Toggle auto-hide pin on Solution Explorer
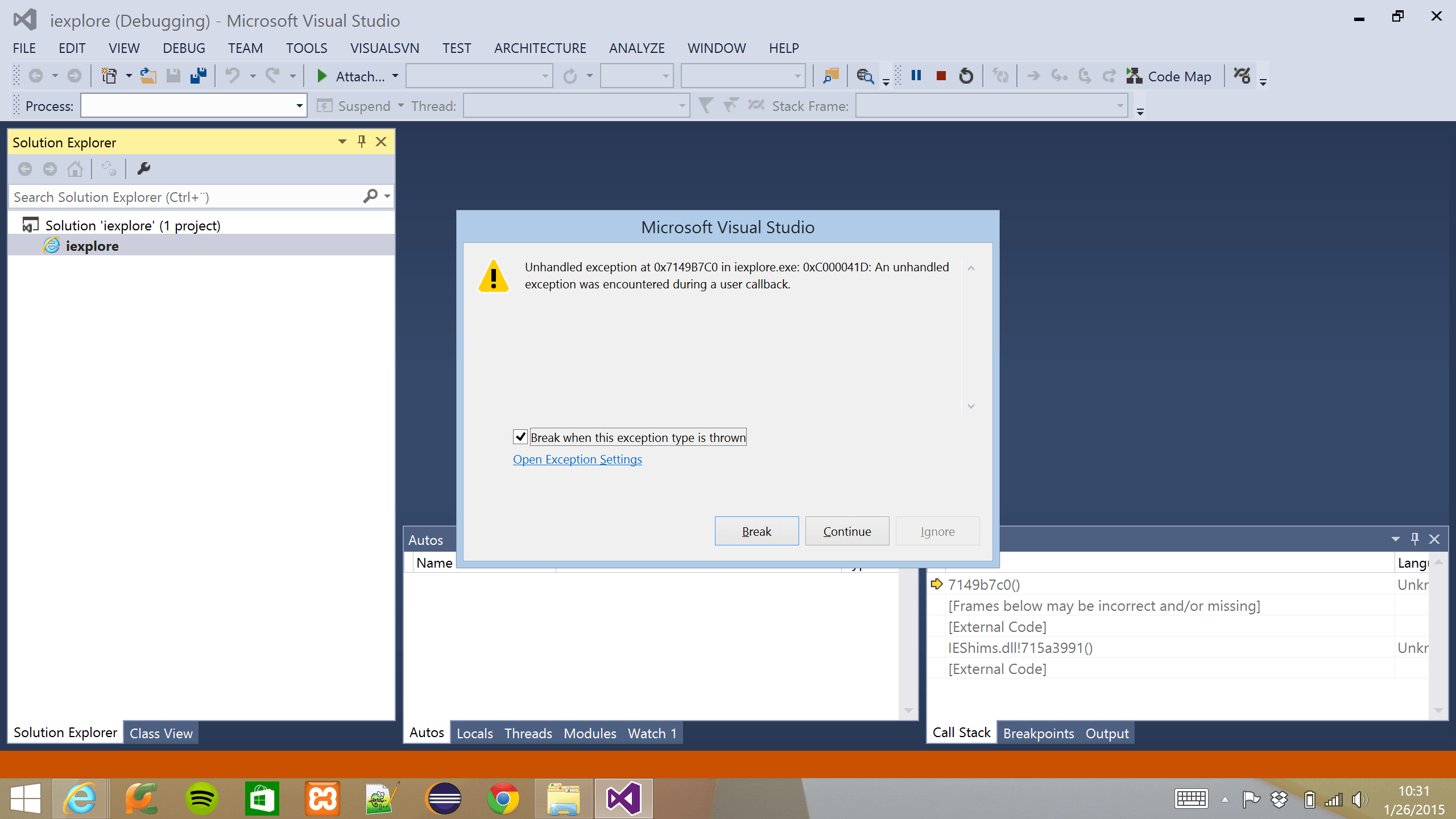This screenshot has width=1456, height=819. tap(362, 142)
